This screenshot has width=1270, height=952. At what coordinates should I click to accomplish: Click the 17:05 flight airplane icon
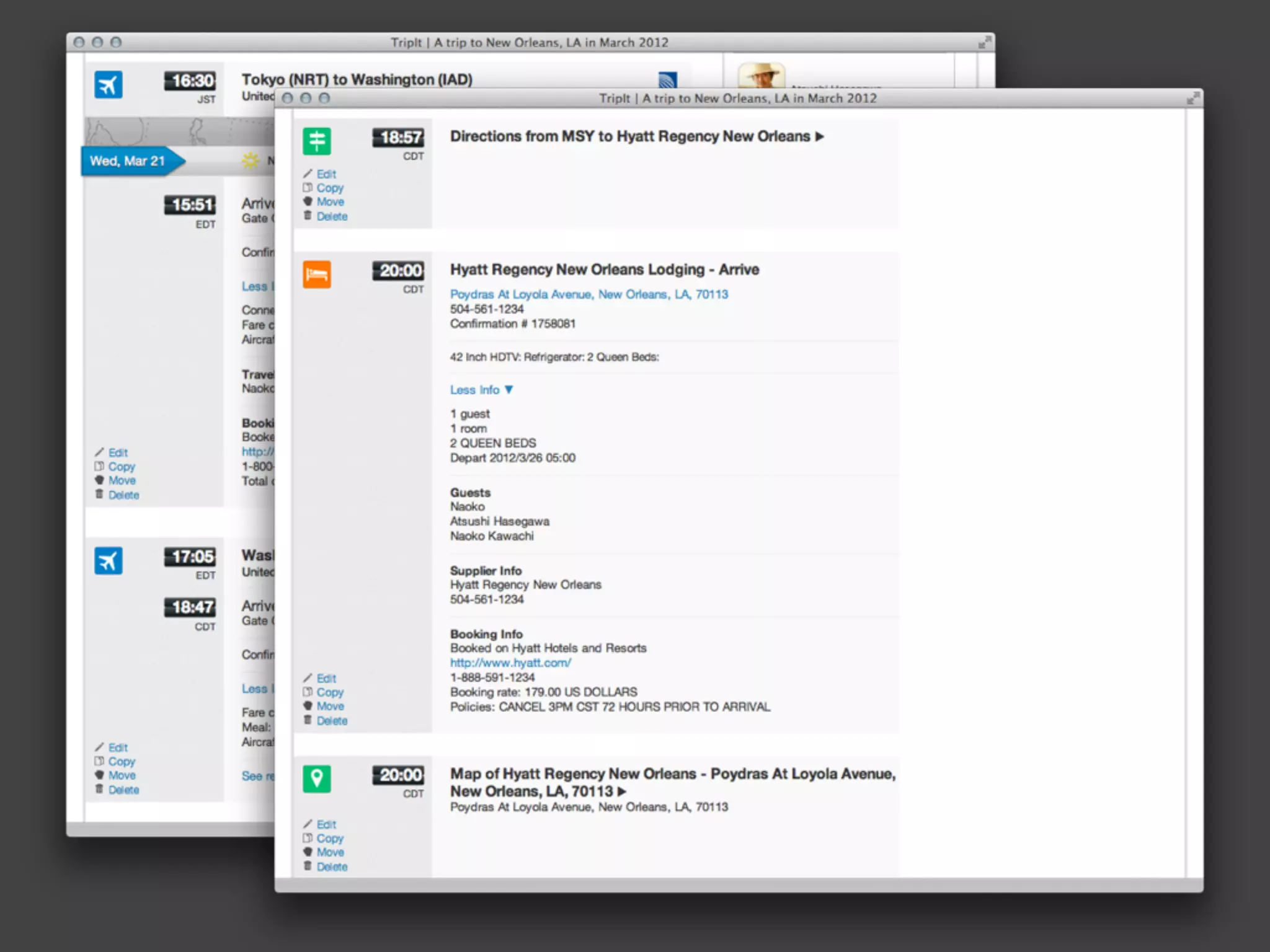pos(109,561)
